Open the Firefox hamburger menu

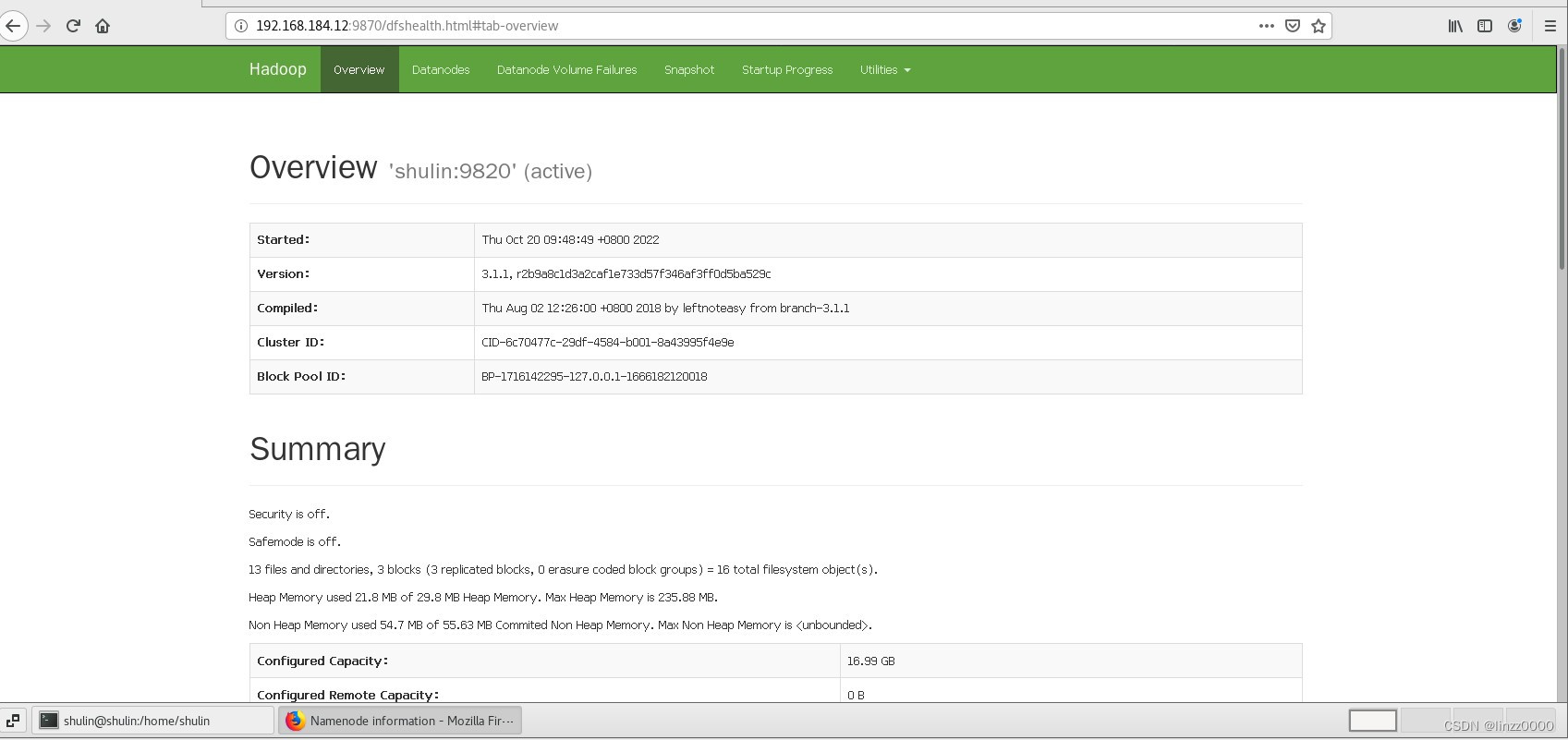(1550, 26)
